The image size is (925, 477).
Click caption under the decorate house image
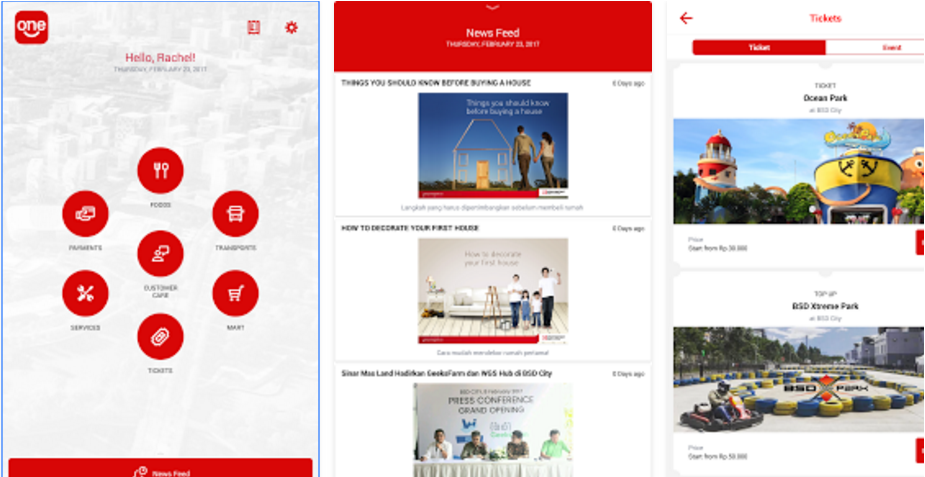pos(493,353)
